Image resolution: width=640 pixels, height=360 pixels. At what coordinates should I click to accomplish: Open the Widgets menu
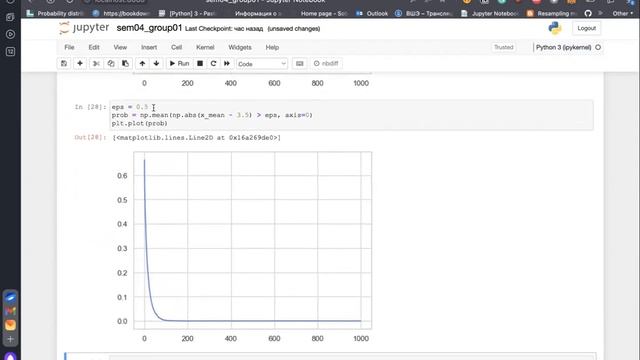pos(240,47)
